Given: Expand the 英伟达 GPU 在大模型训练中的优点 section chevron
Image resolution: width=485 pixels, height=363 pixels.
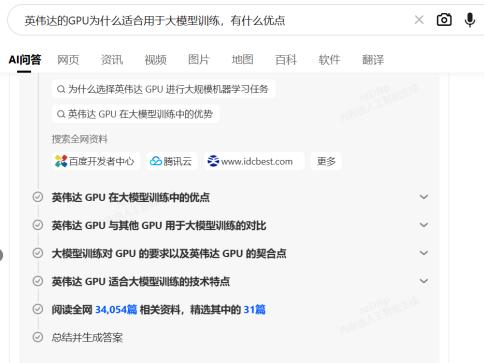Looking at the screenshot, I should coord(424,197).
